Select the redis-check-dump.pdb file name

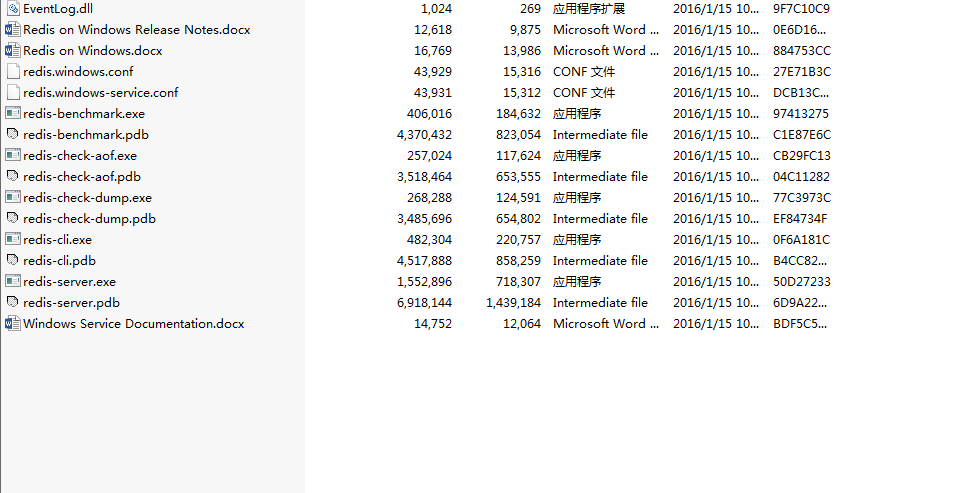click(x=89, y=218)
